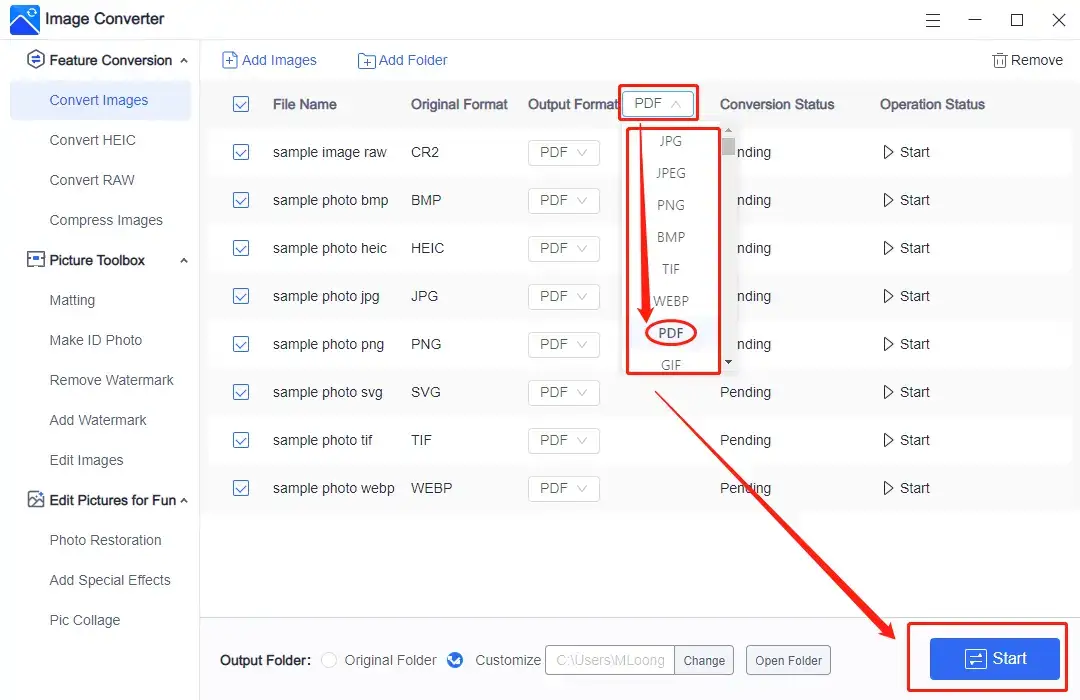Toggle the select-all checkbox in header

(x=241, y=104)
